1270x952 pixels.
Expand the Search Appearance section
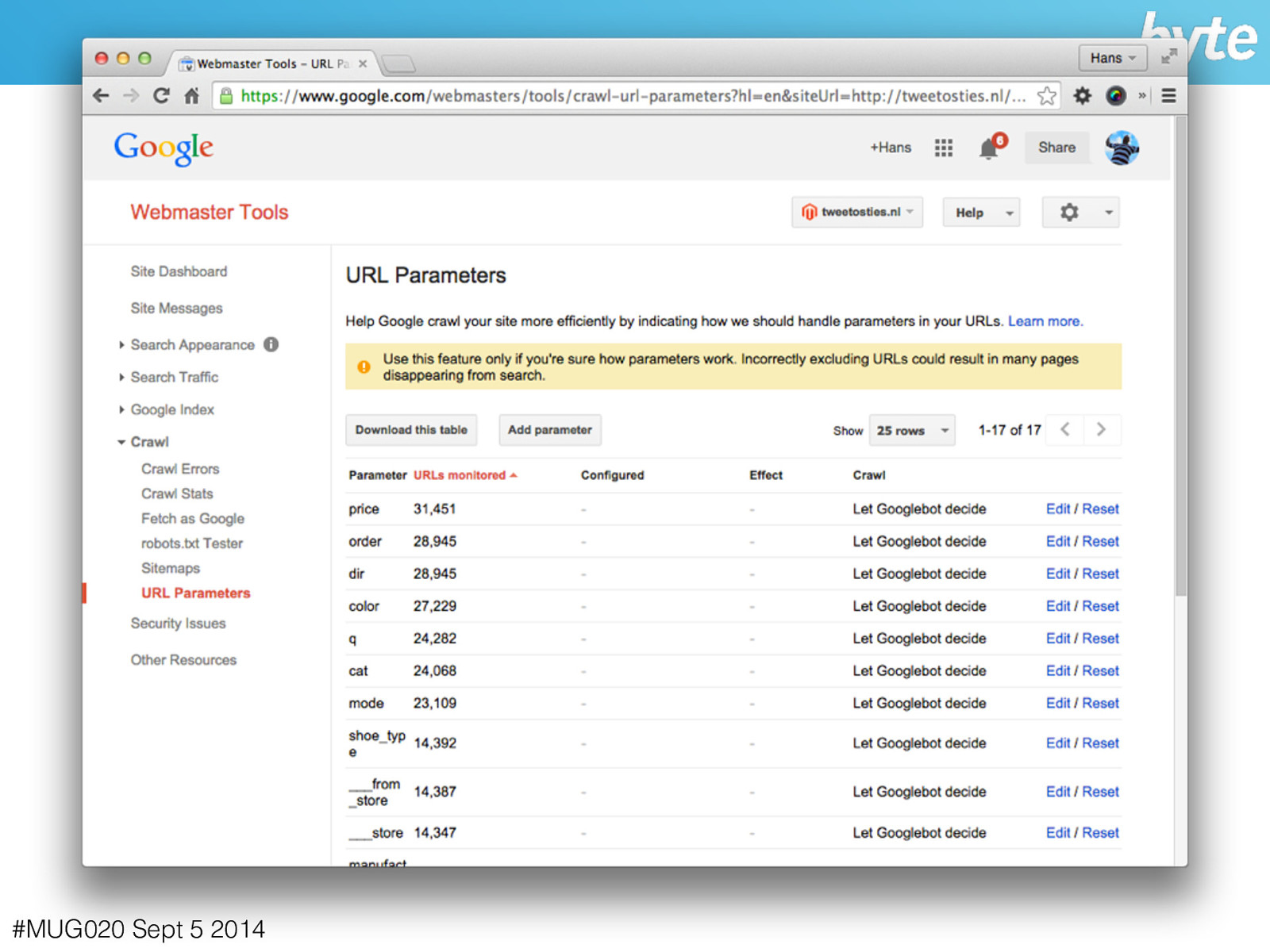click(x=121, y=345)
